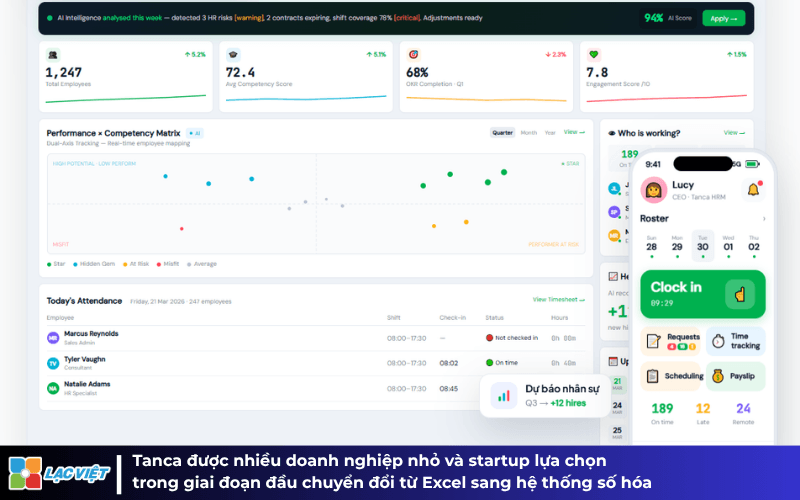Switch matrix to Year view
Screen dimensions: 800x500
pyautogui.click(x=549, y=133)
